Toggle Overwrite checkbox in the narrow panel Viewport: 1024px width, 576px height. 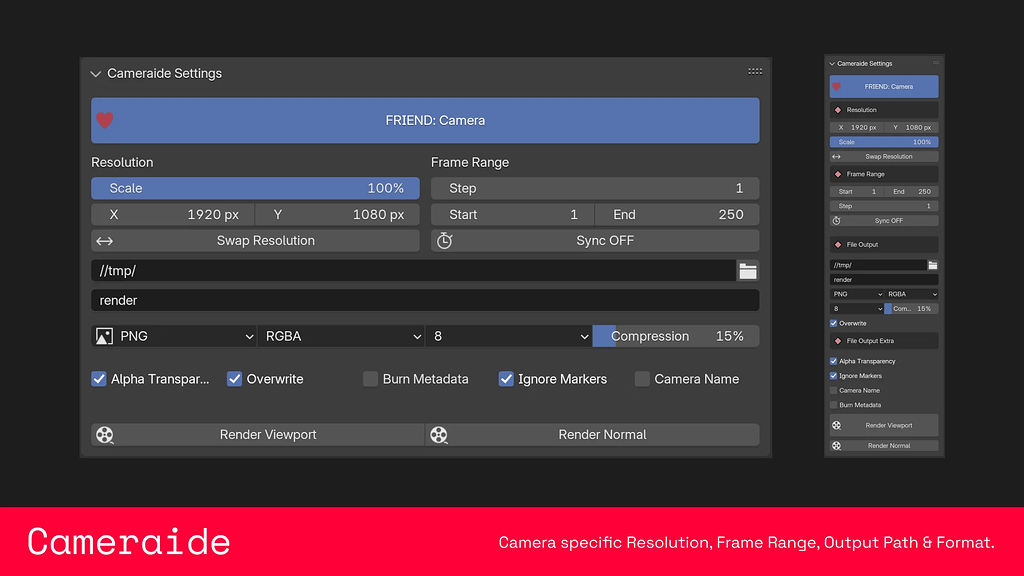833,323
